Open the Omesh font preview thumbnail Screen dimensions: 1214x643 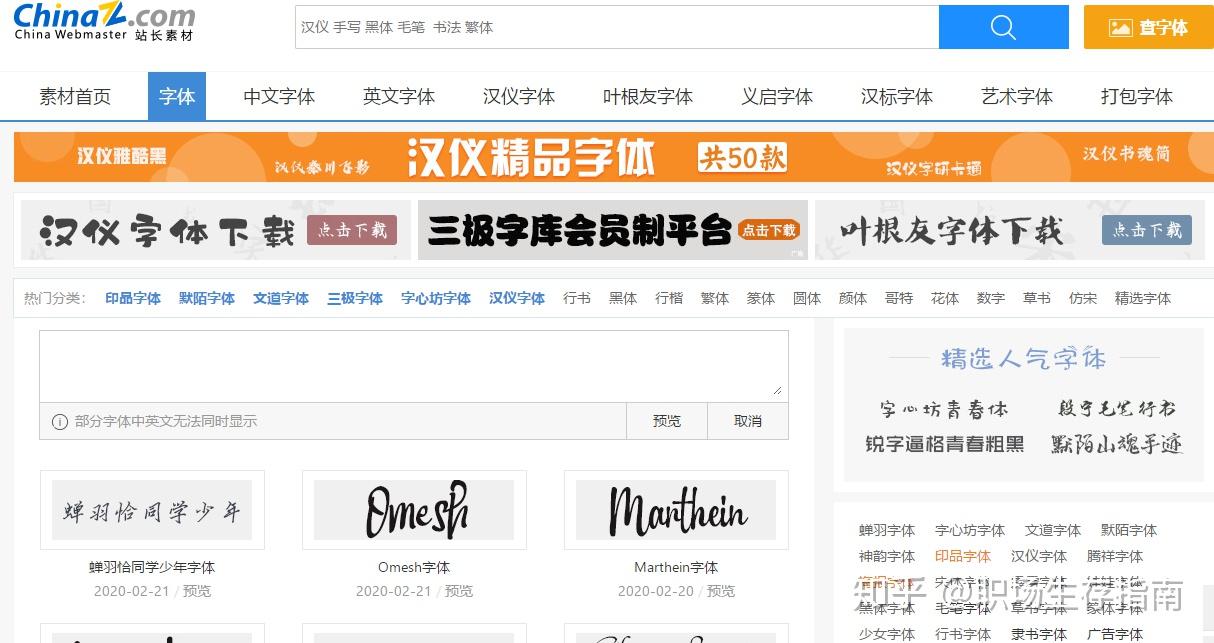click(x=414, y=510)
